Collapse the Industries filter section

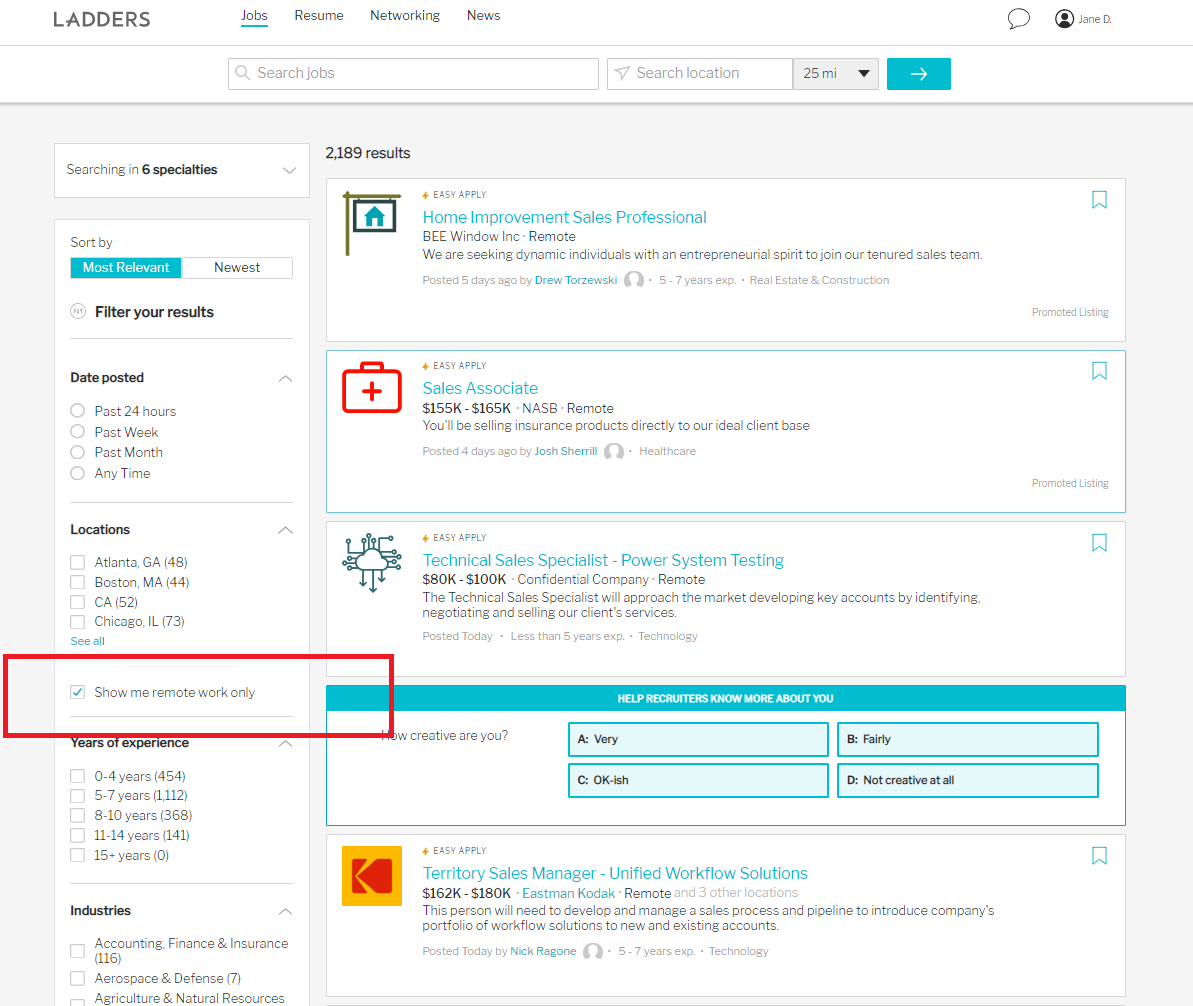pos(285,911)
